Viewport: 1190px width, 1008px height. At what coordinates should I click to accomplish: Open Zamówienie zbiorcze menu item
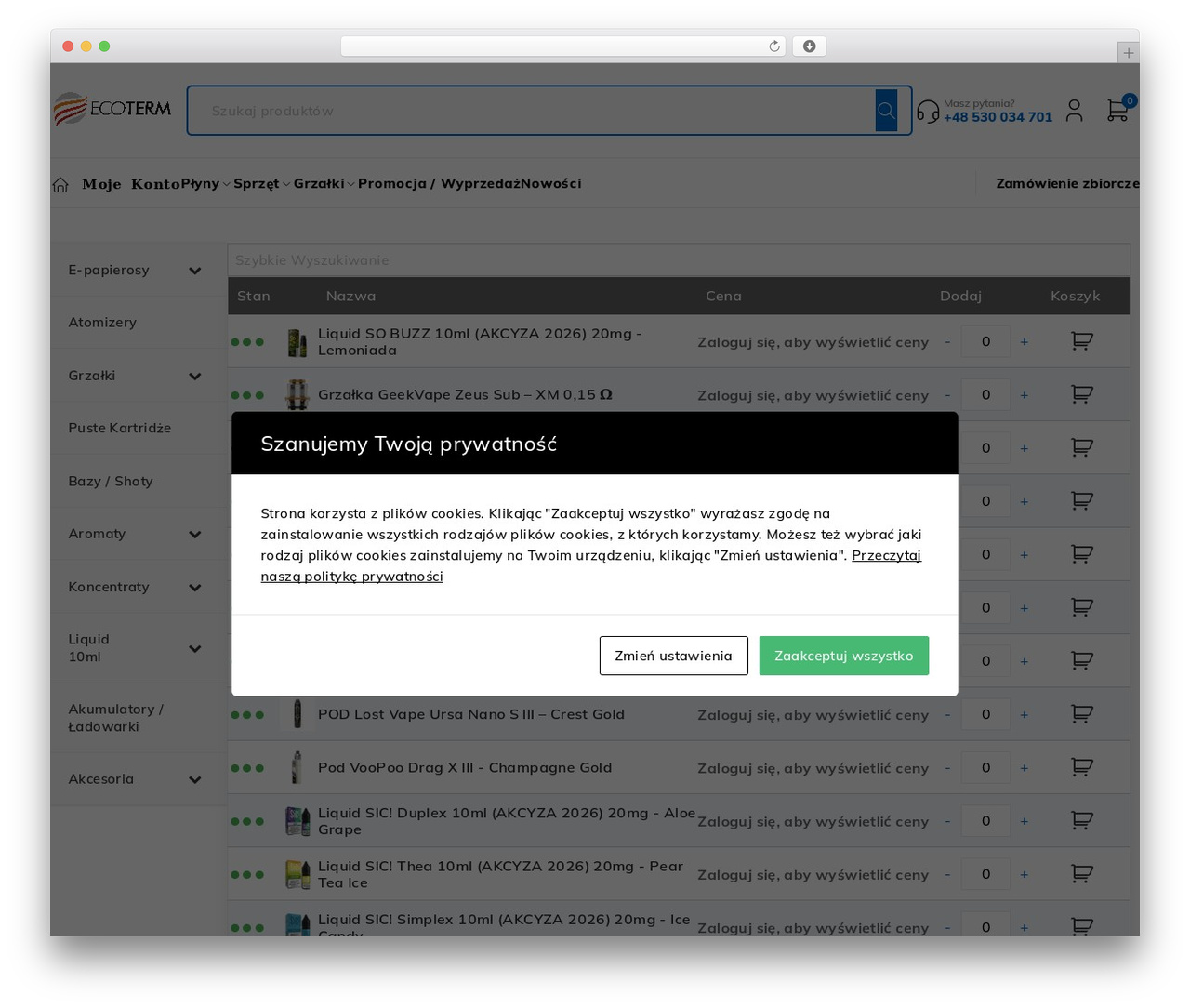(1067, 184)
